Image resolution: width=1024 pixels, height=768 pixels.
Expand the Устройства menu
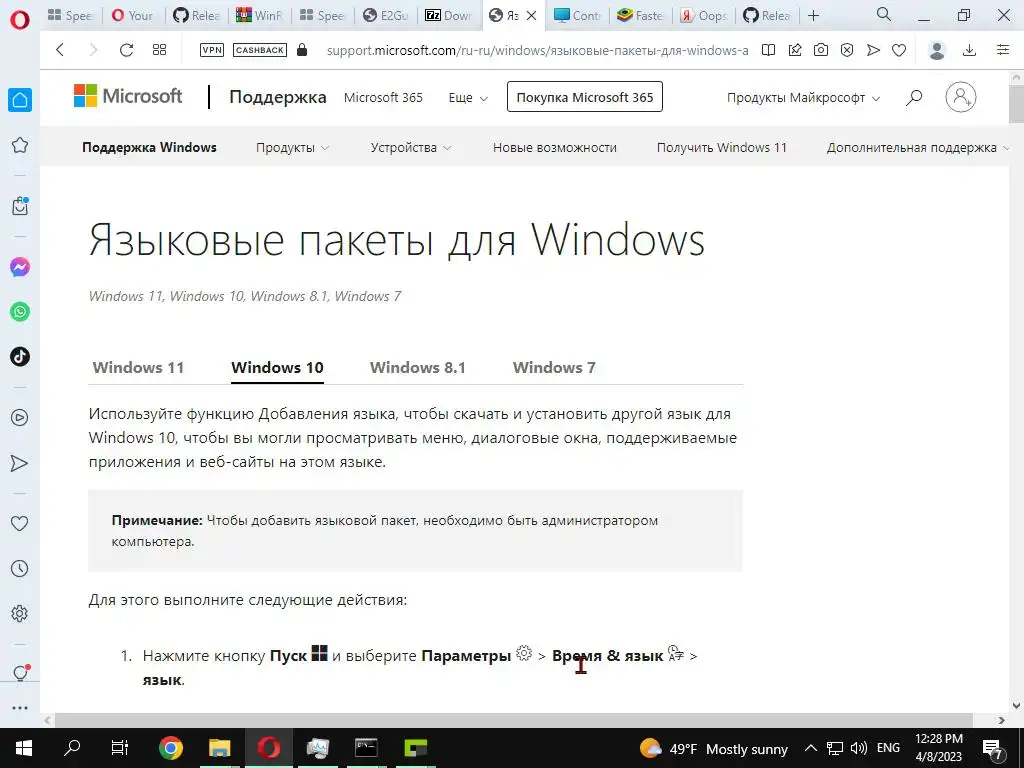(x=411, y=148)
